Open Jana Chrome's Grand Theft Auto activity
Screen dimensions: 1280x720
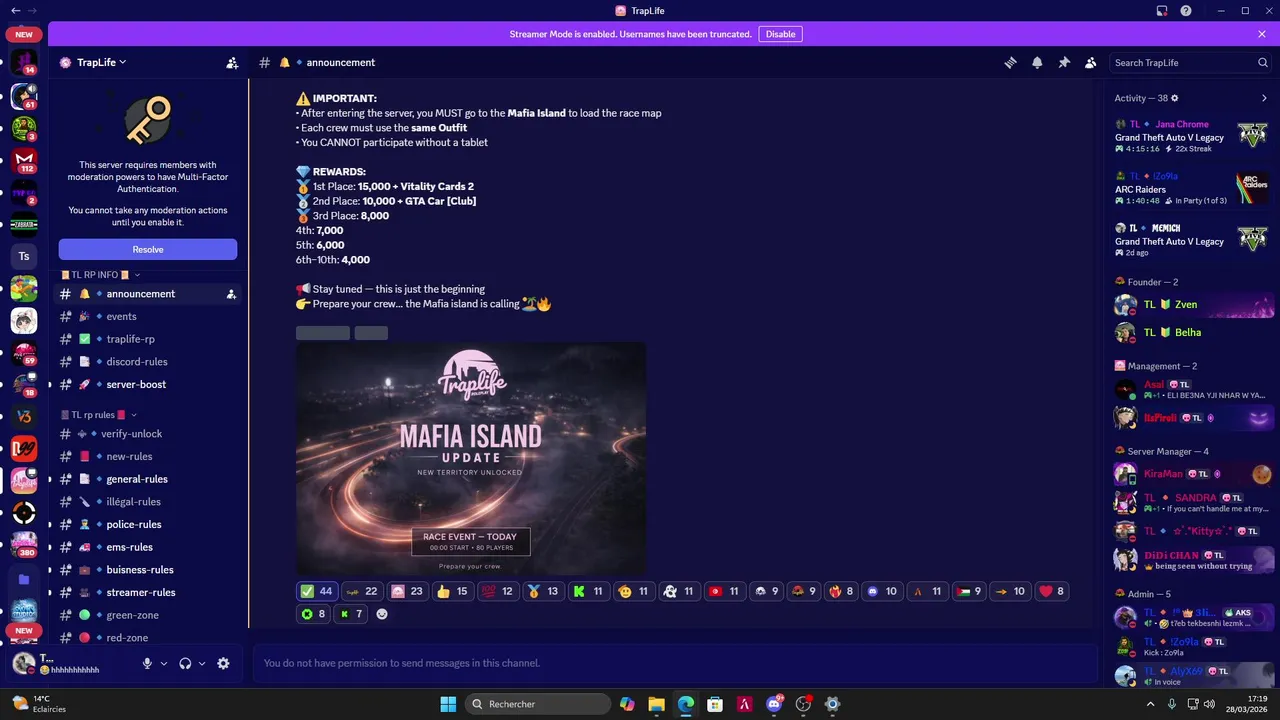click(1192, 136)
